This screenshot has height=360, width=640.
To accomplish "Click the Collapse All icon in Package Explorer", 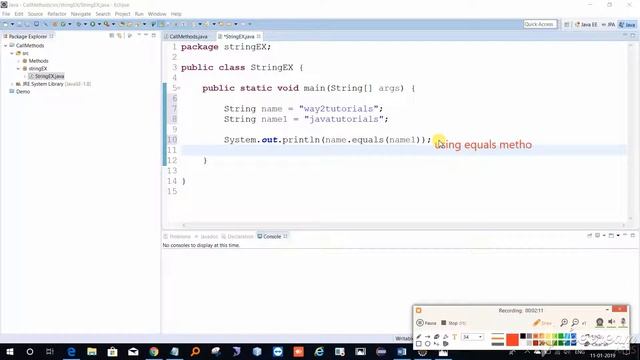I will pyautogui.click(x=112, y=36).
